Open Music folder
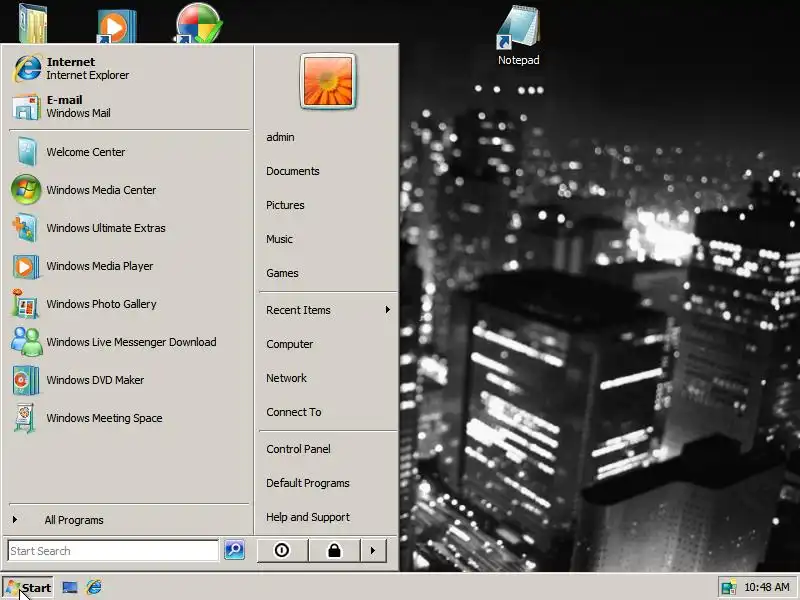The height and width of the screenshot is (600, 800). tap(280, 239)
